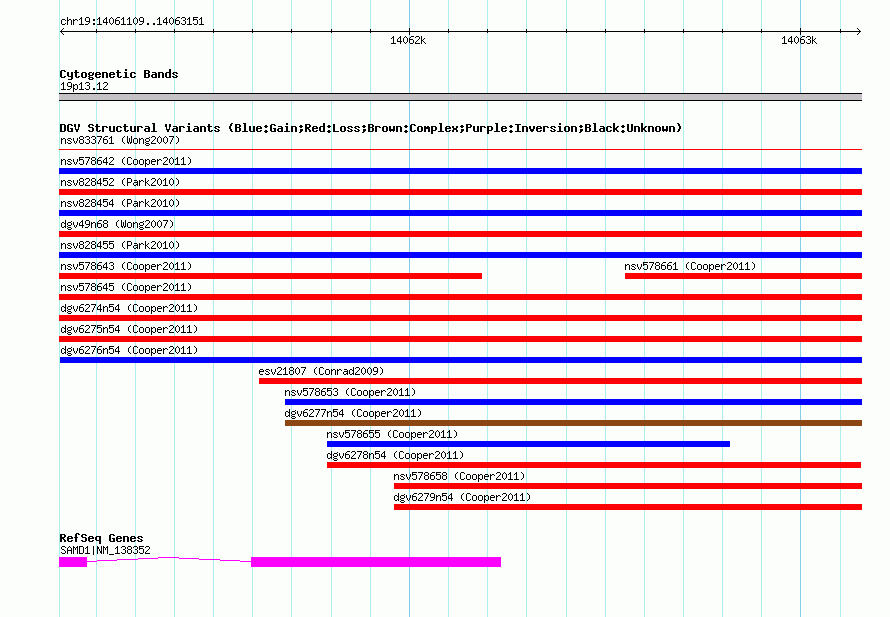Click the nsv833761 (Wong2007) variant label
890x617 pixels.
[120, 140]
